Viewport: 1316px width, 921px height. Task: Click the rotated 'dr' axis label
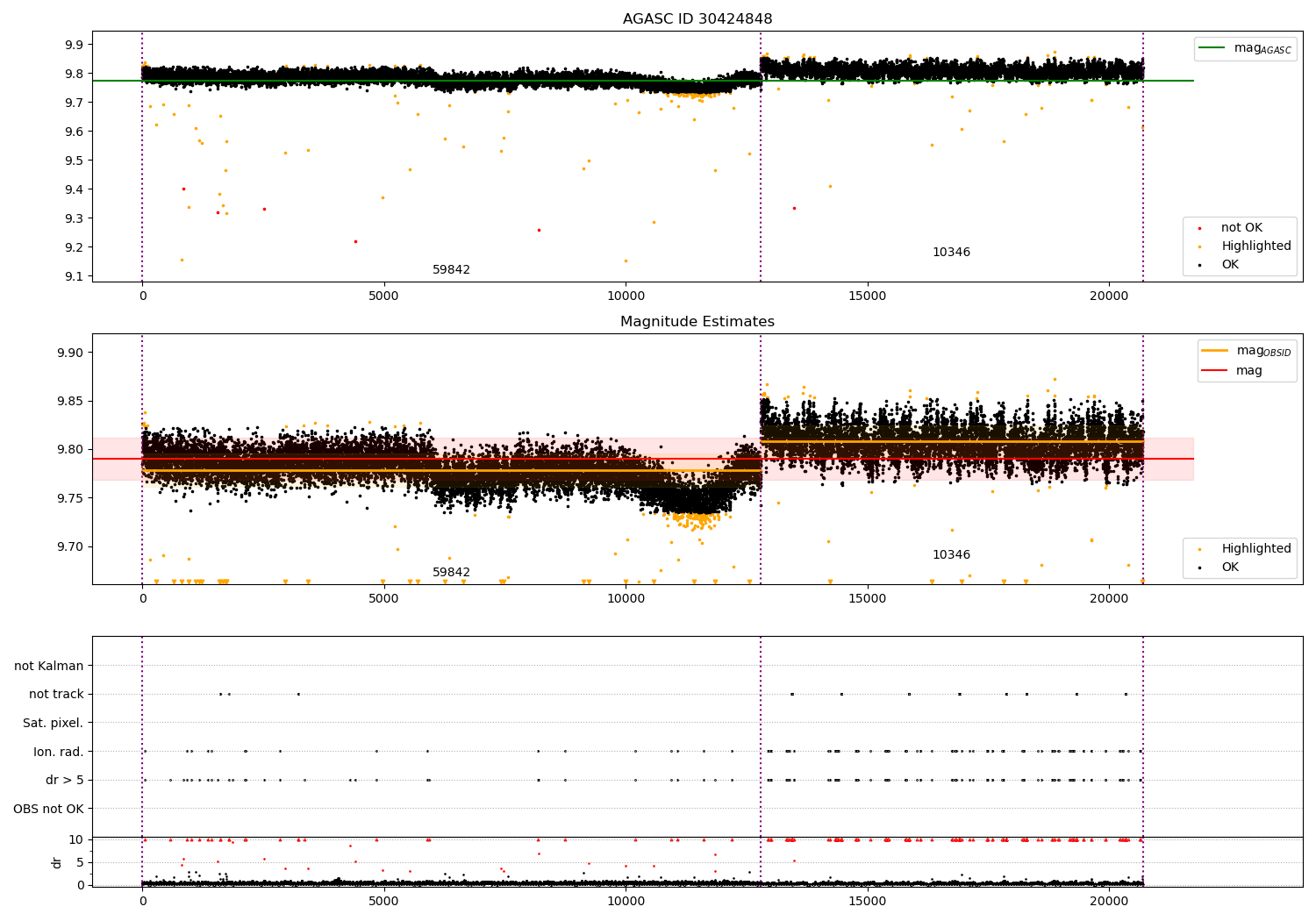click(57, 862)
